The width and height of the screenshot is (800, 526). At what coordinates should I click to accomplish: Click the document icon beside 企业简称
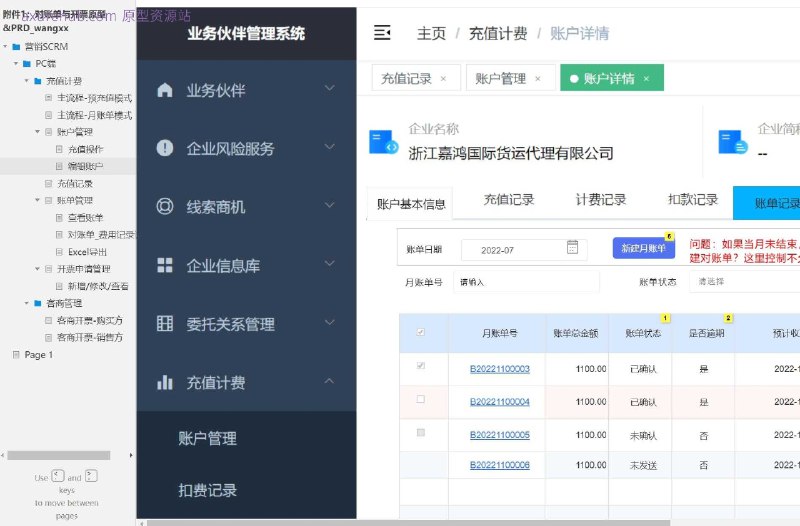733,142
